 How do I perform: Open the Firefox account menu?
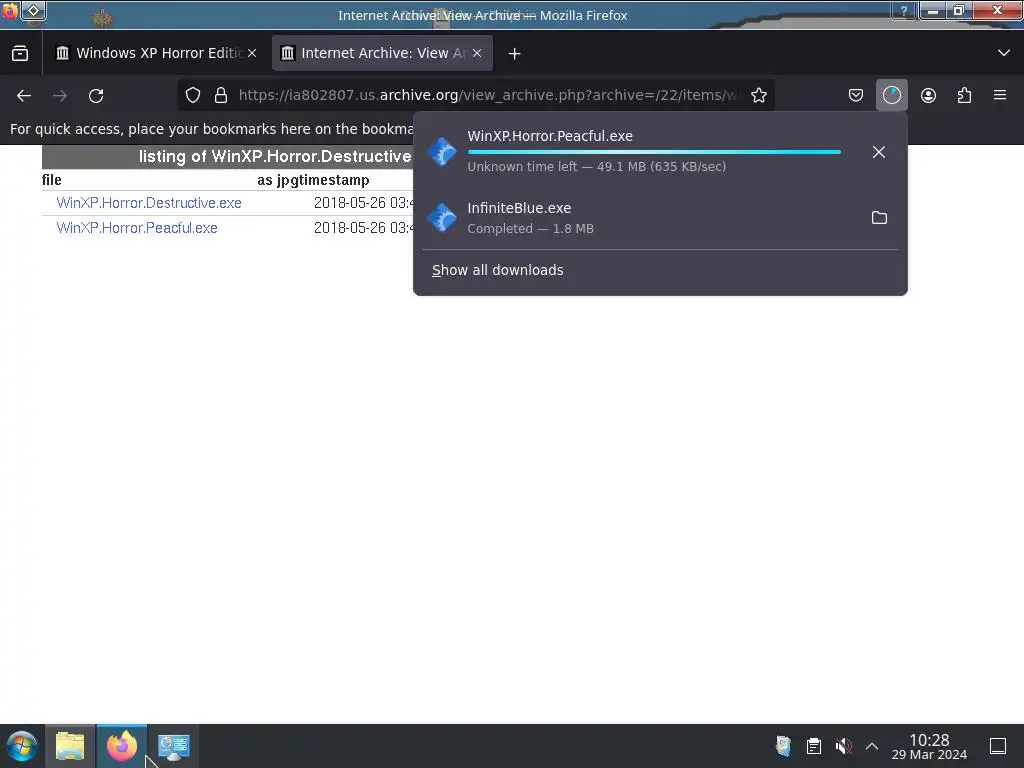(928, 95)
